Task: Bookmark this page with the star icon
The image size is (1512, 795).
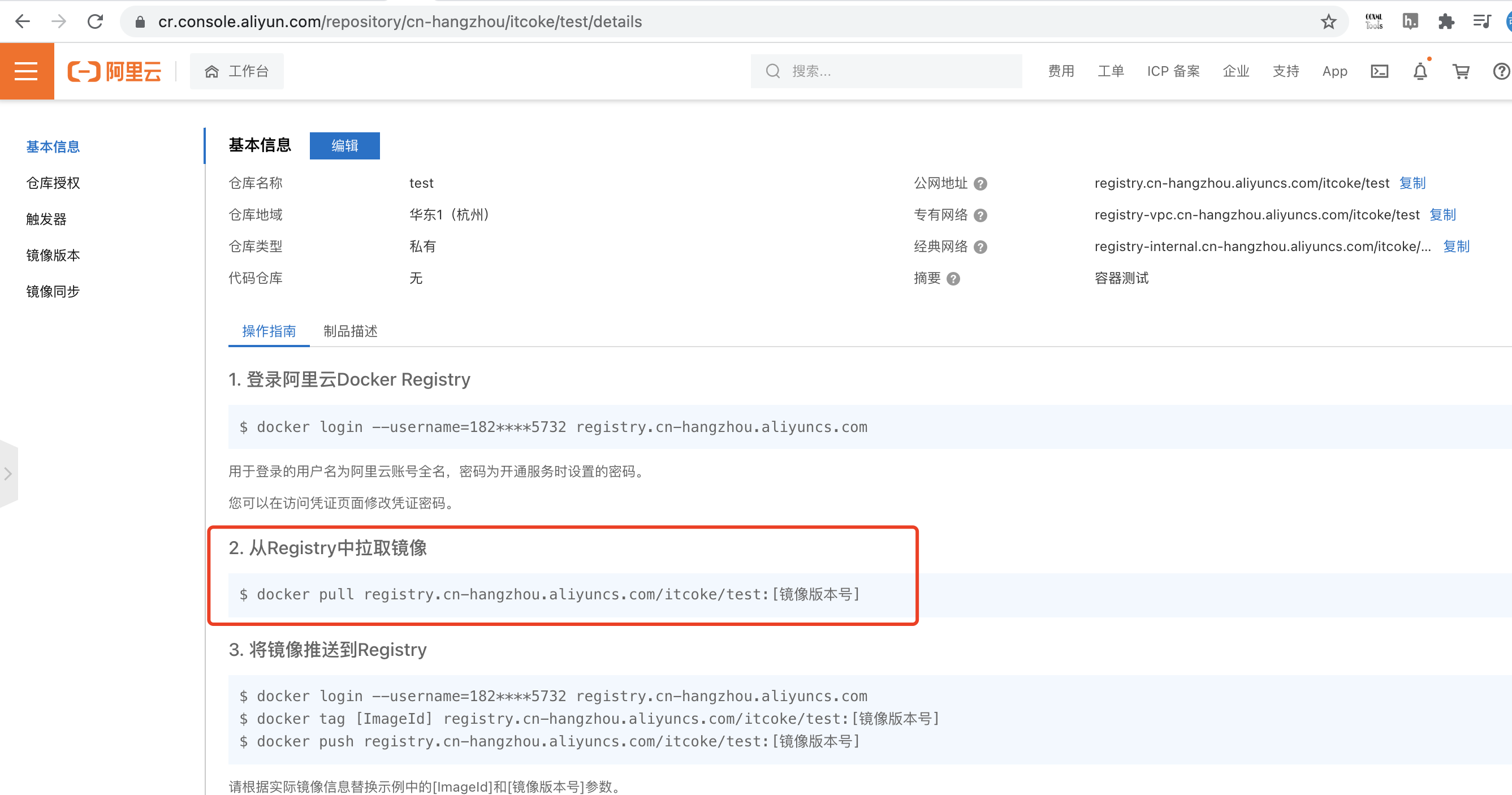Action: (1328, 21)
